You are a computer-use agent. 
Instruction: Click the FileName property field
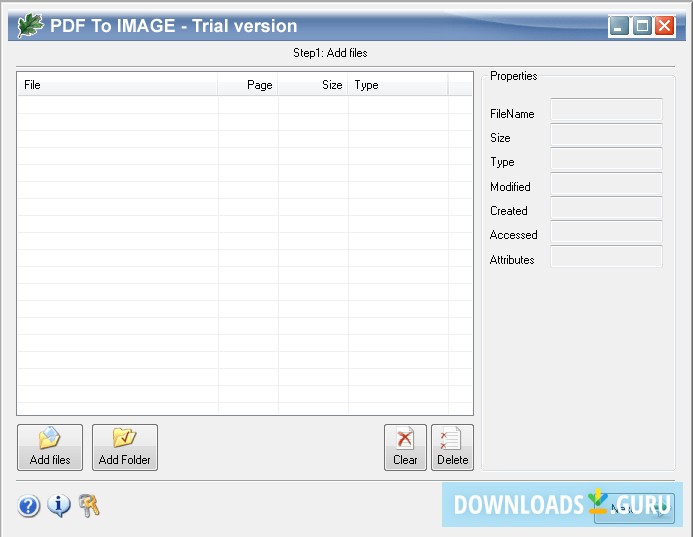(x=606, y=110)
